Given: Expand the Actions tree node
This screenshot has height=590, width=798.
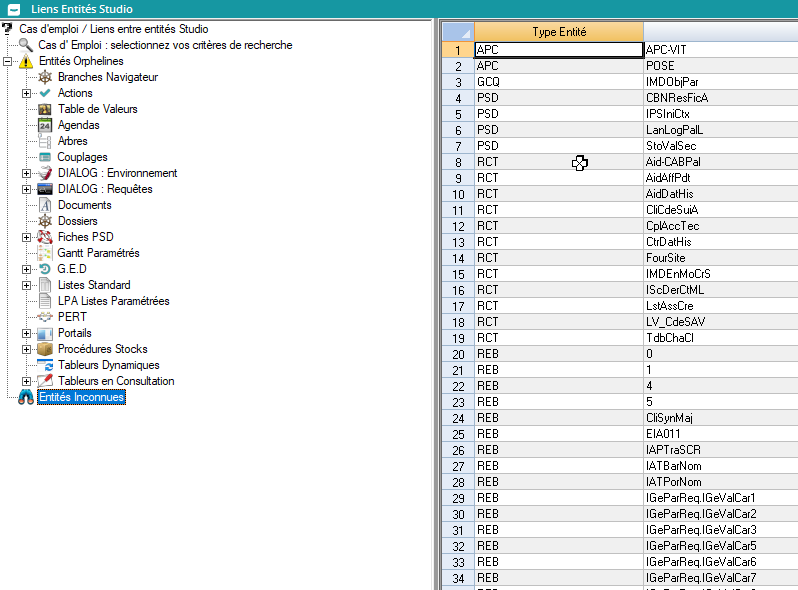Looking at the screenshot, I should (27, 93).
